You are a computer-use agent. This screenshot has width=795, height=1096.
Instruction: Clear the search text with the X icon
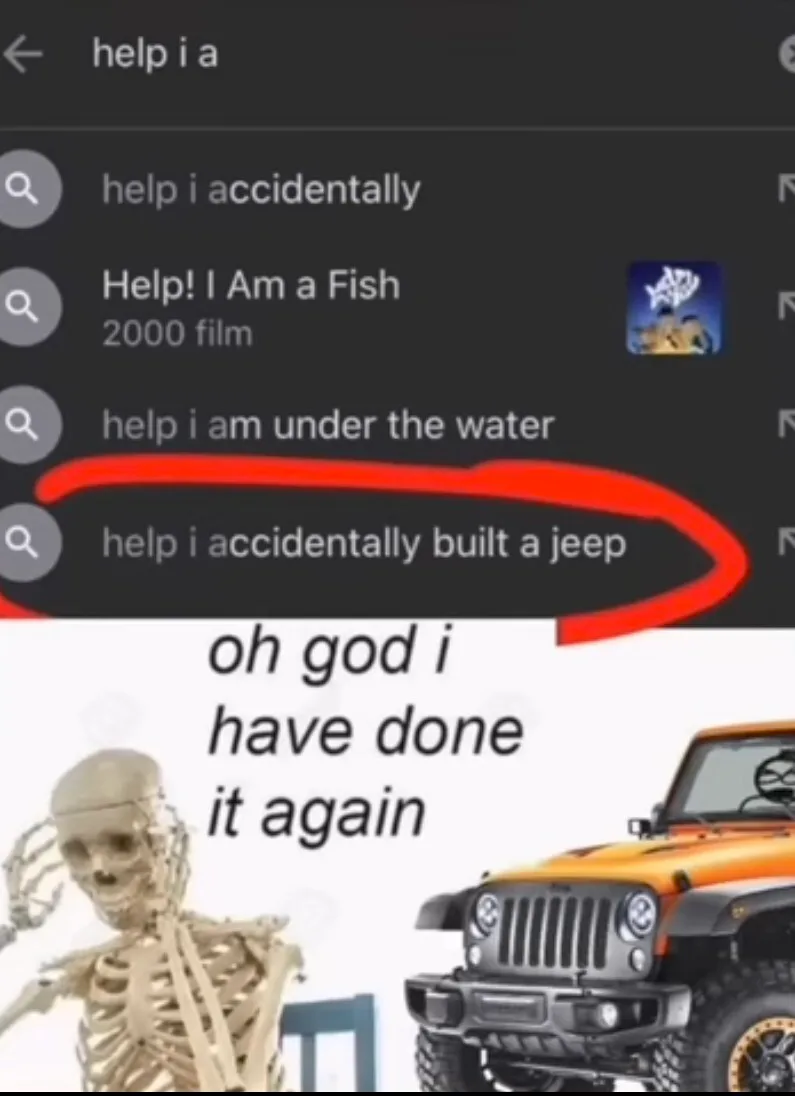point(788,57)
